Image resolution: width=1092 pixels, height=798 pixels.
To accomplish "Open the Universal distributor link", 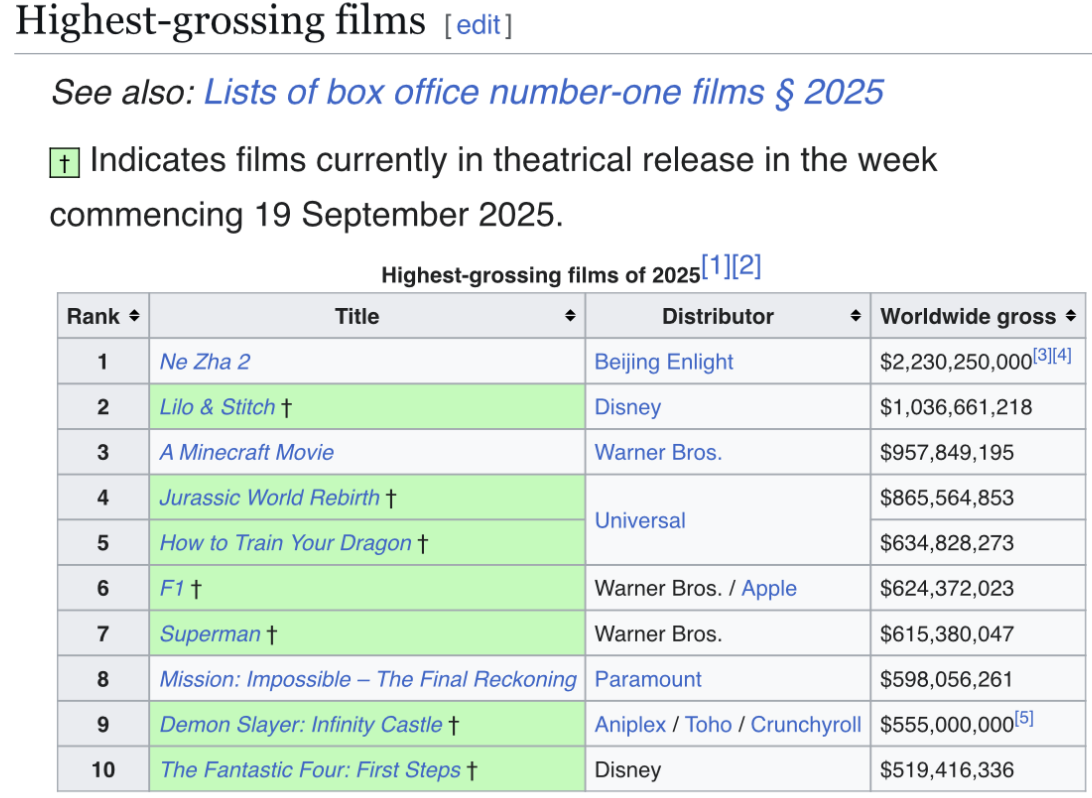I will coord(640,520).
